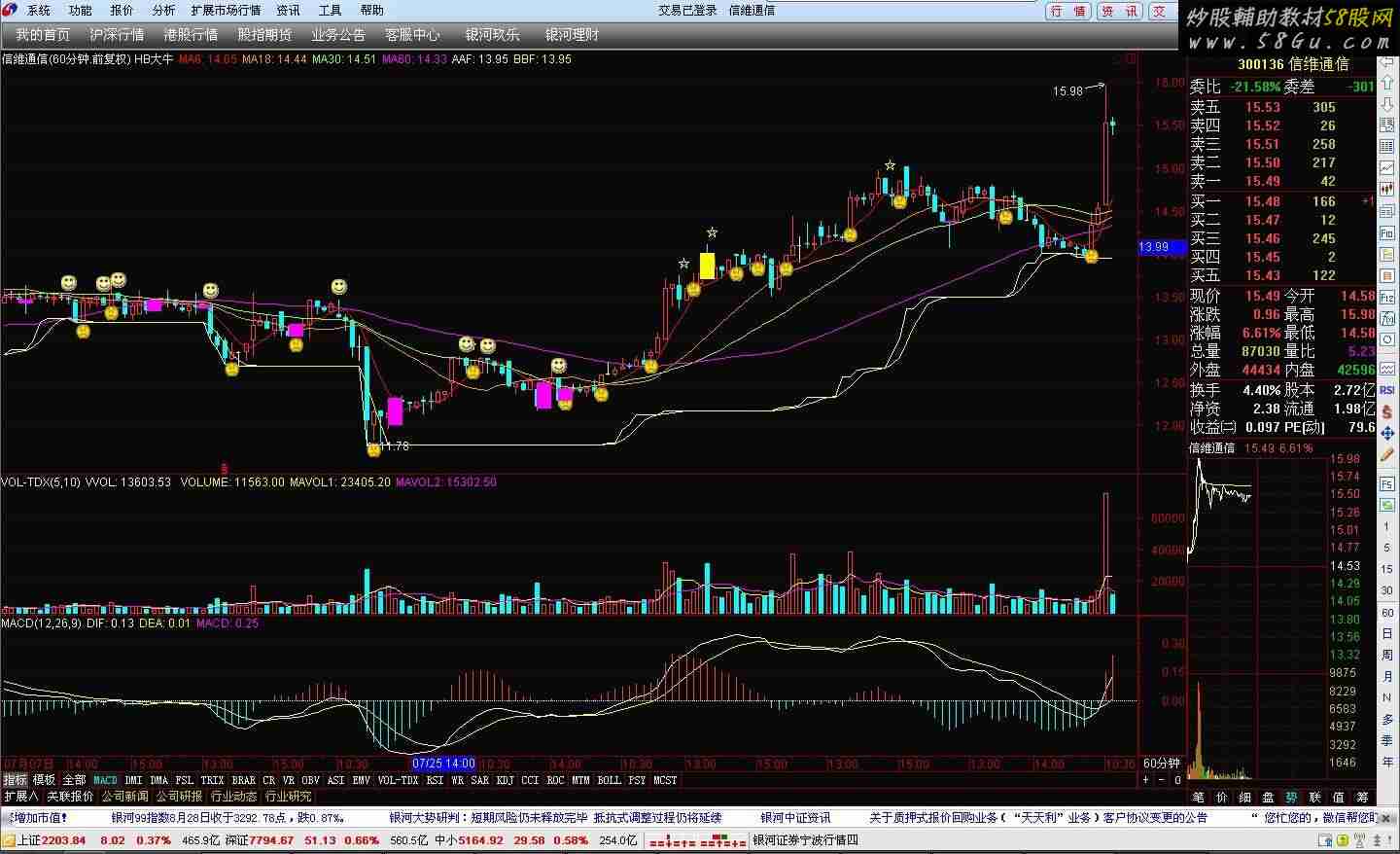Viewport: 1400px width, 854px height.
Task: Click the 买一 15.48 order row
Action: click(1281, 201)
